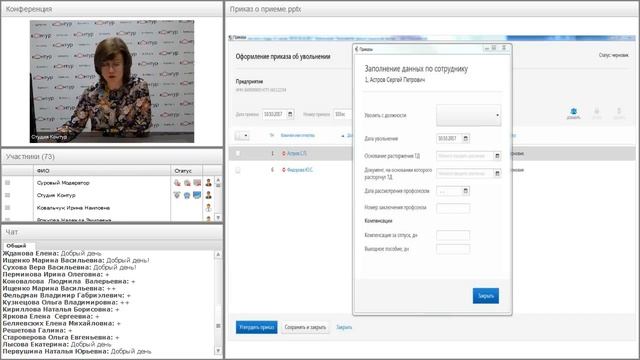Click the blue 'Закрыть' dialog button
This screenshot has width=640, height=360.
[x=486, y=296]
